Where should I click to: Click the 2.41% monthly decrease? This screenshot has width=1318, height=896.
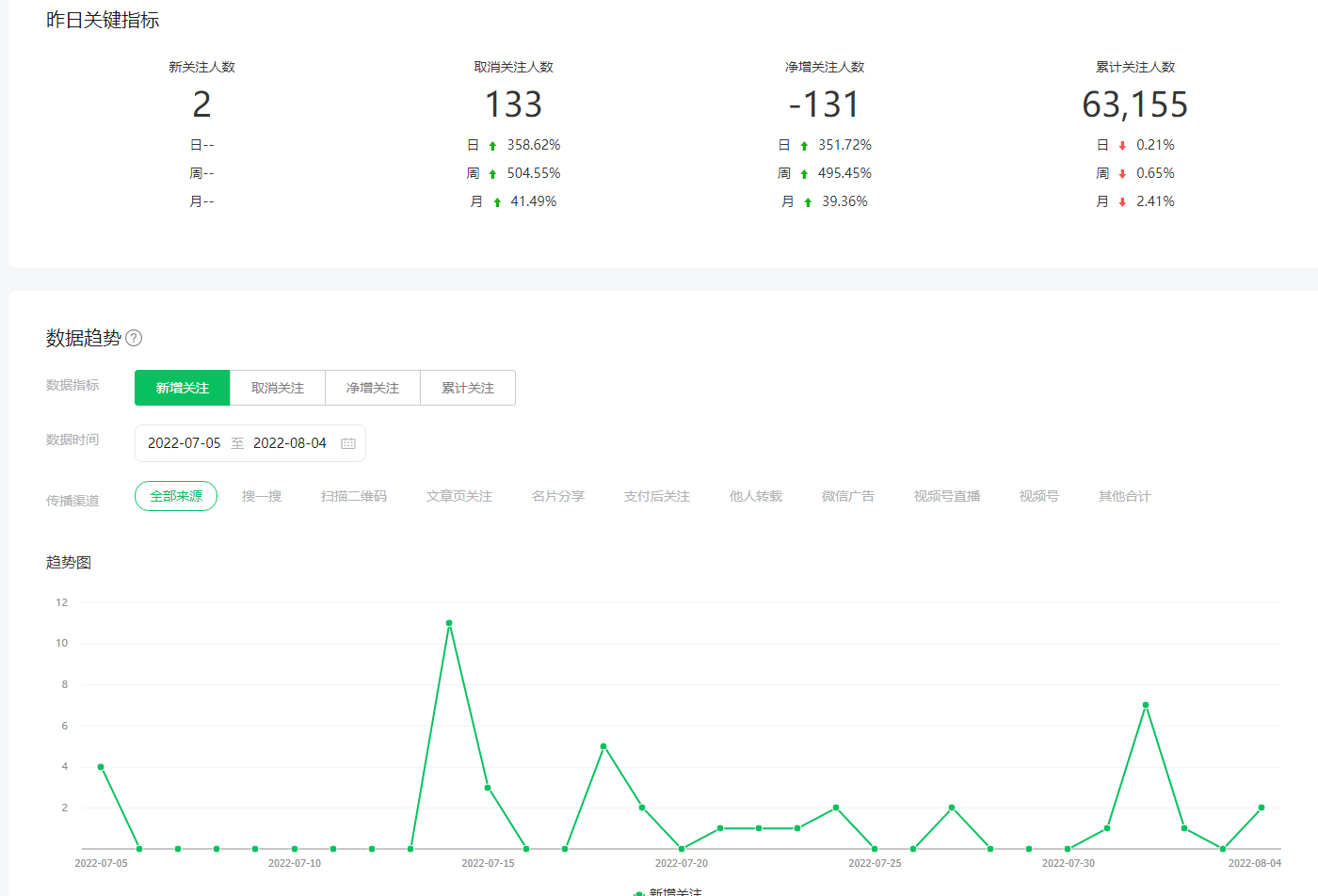click(1155, 201)
